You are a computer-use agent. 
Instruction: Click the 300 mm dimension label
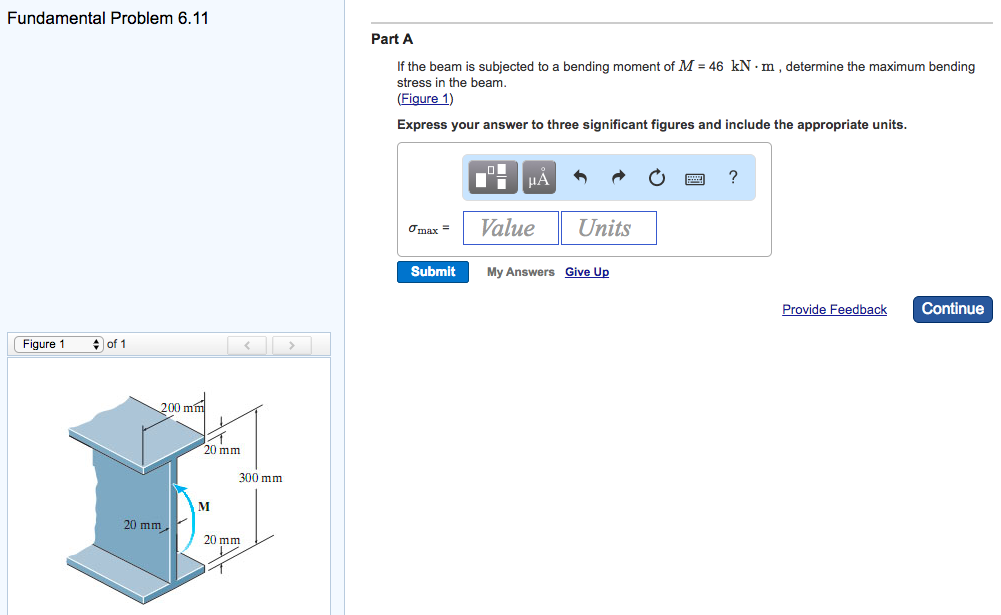pos(260,478)
